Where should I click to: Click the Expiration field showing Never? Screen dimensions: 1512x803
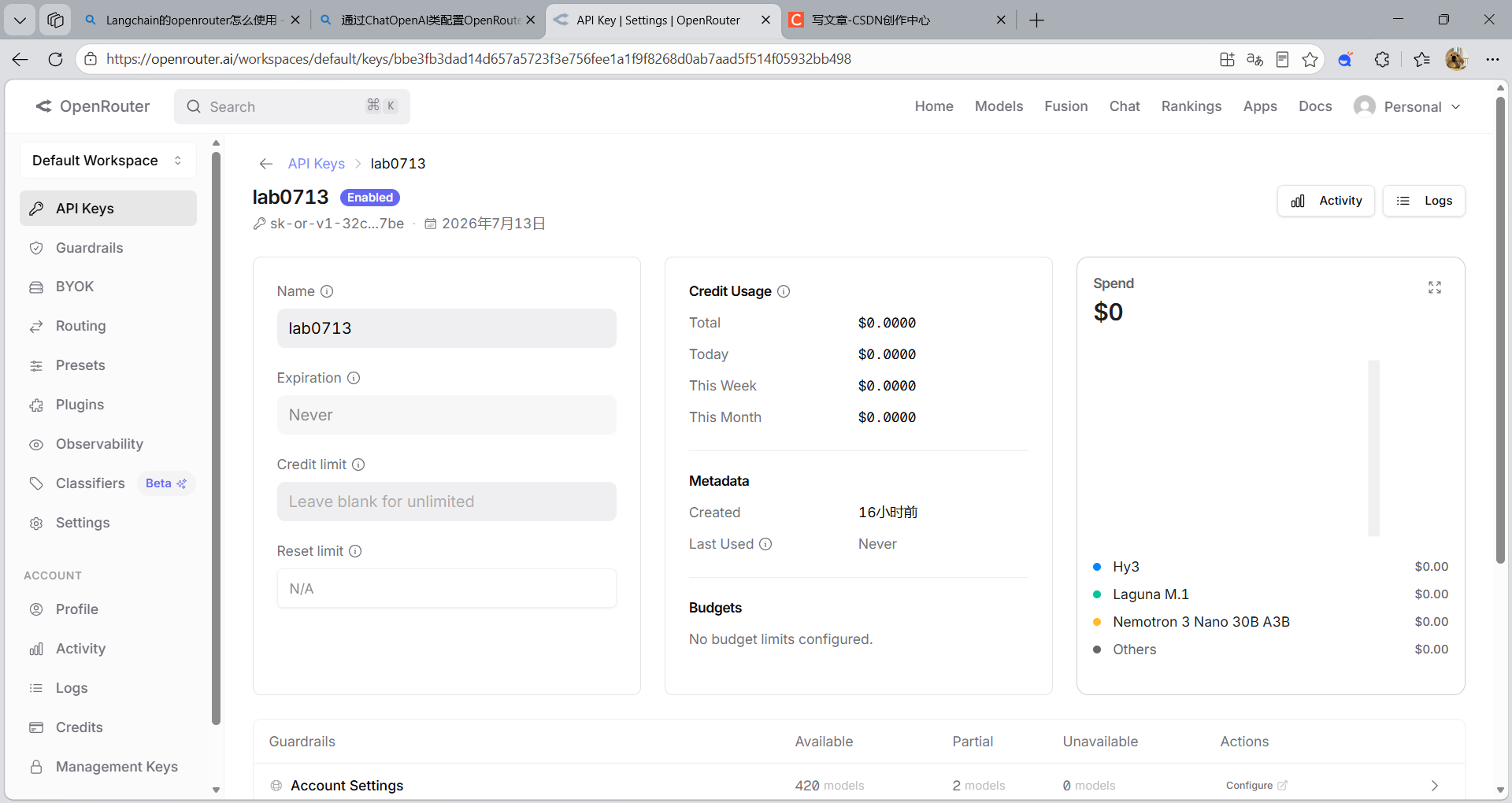(447, 415)
